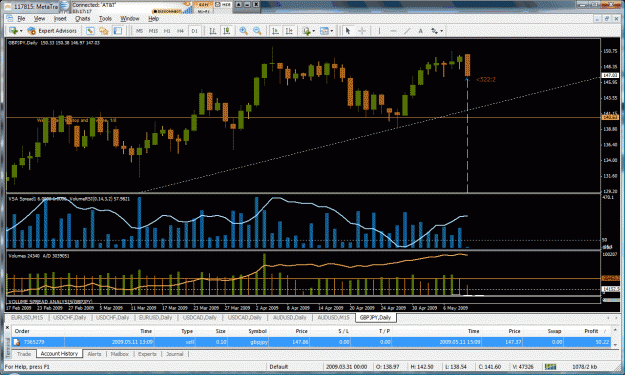The width and height of the screenshot is (625, 375).
Task: Open the Experts tab
Action: pyautogui.click(x=147, y=354)
